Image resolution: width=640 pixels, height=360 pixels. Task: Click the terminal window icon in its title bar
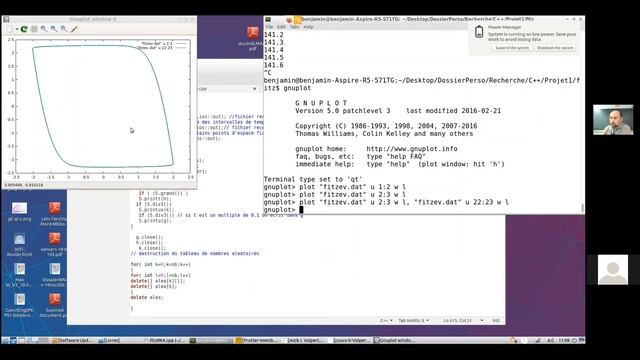point(268,19)
